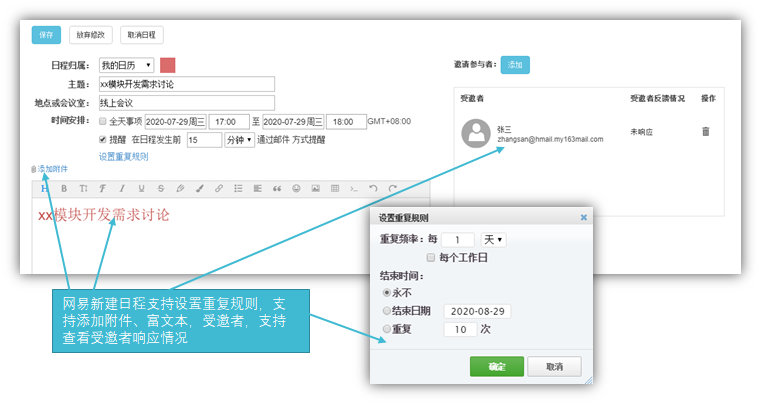Screen dimensions: 761x404
Task: Toggle bold formatting in the editor toolbar
Action: point(64,188)
